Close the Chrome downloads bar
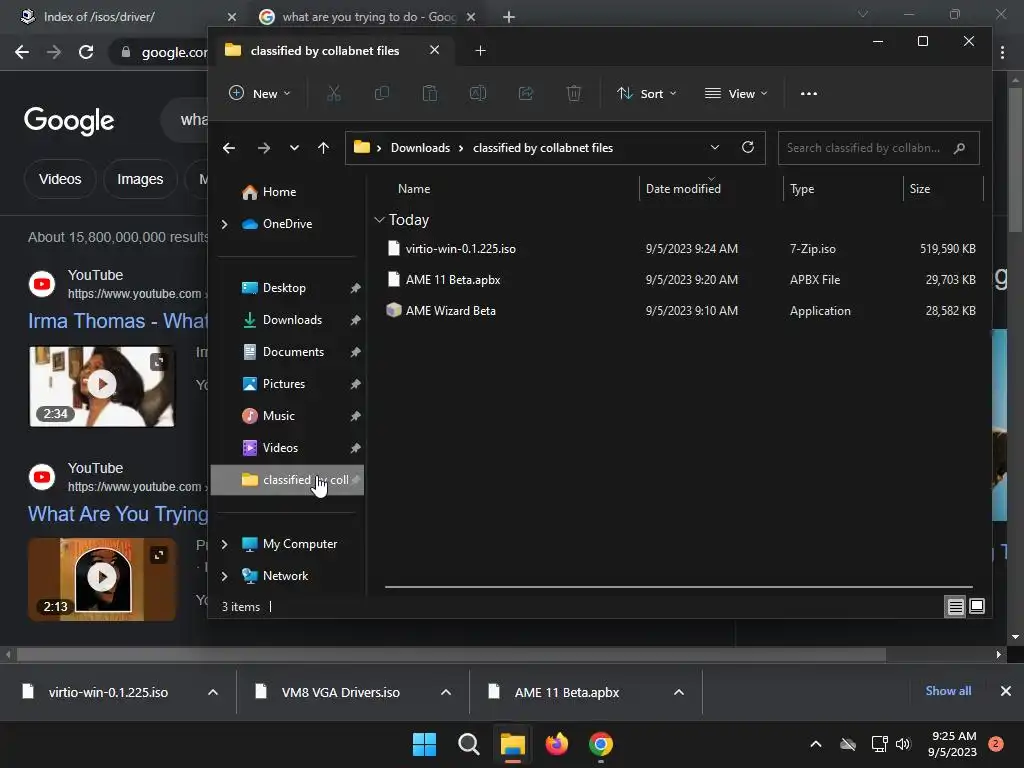The image size is (1024, 768). 1006,691
